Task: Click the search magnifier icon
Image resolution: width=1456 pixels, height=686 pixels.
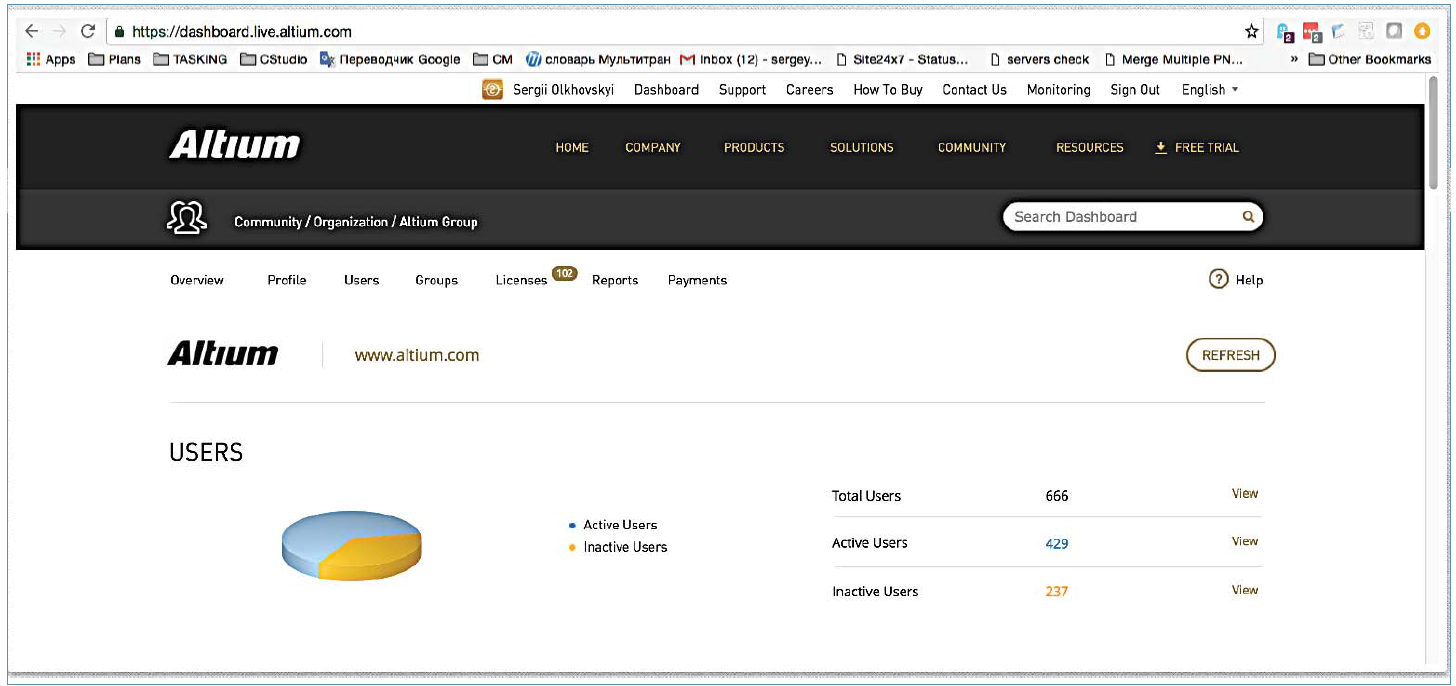Action: click(1248, 217)
